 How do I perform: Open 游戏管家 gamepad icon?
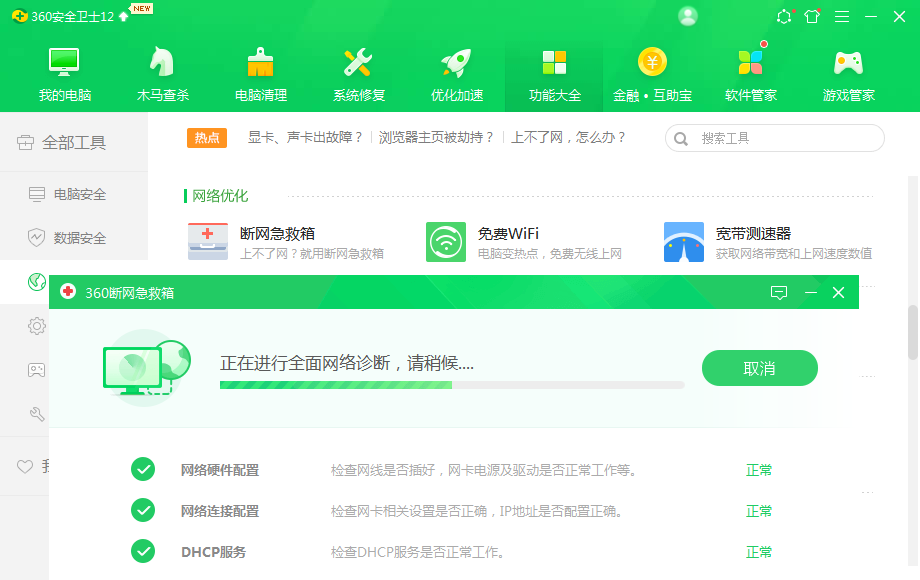(x=848, y=63)
